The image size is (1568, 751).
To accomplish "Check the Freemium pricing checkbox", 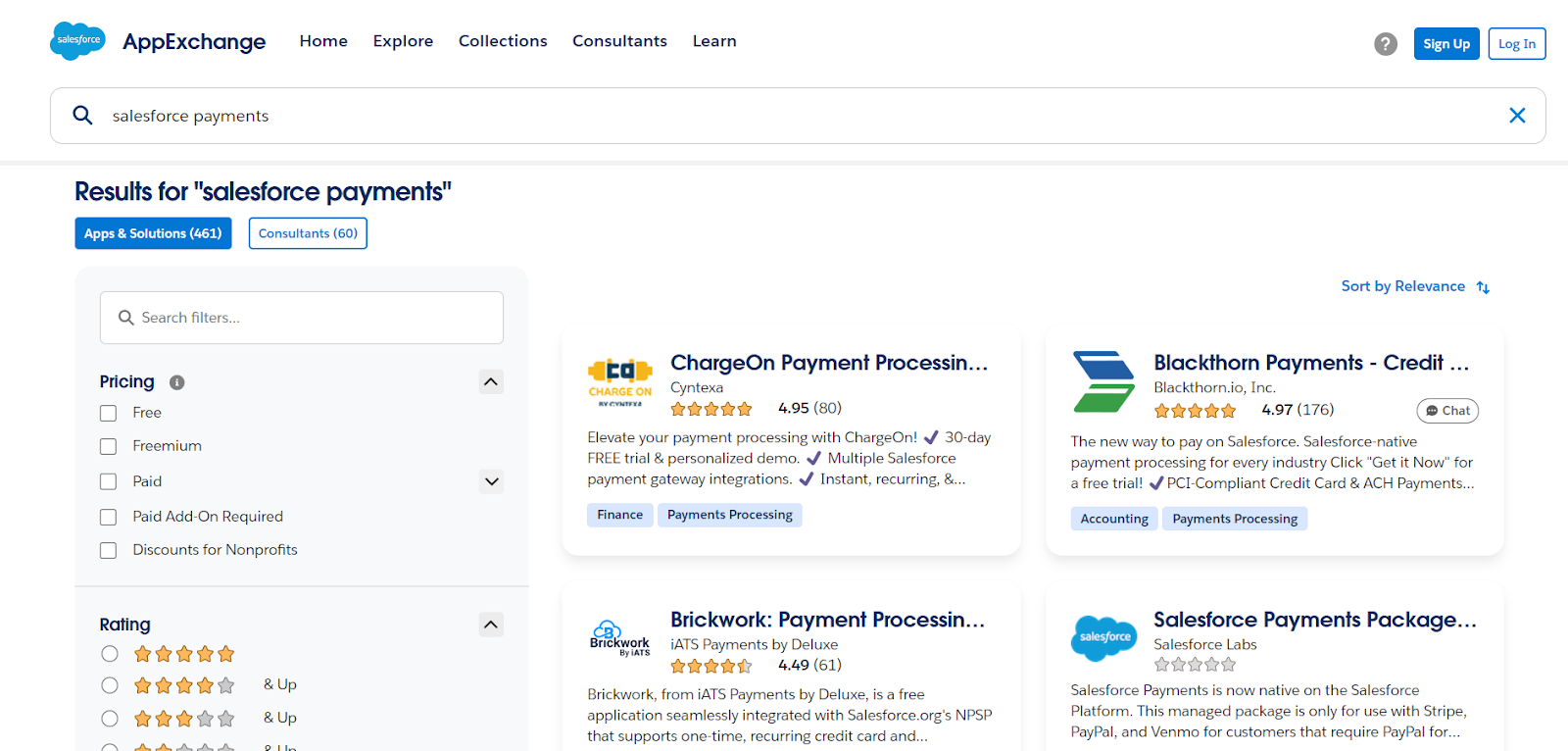I will (109, 447).
